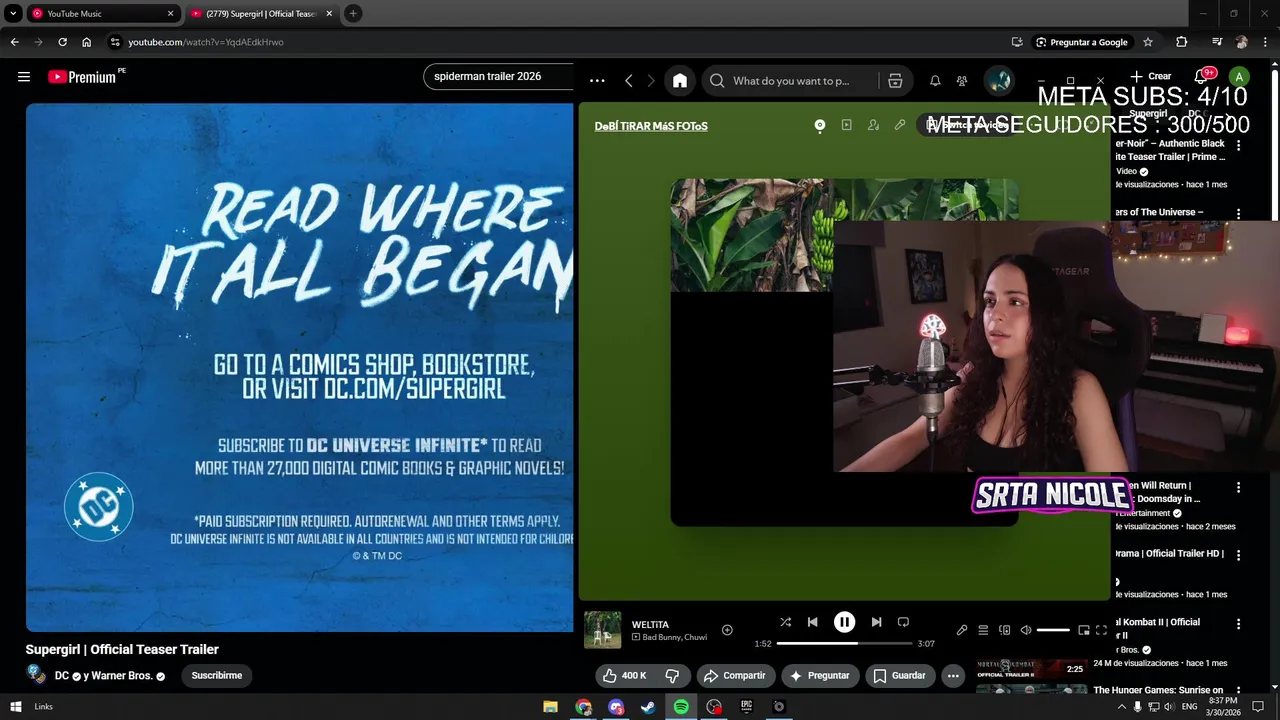The image size is (1280, 720).
Task: Mute Spotify volume
Action: coord(1025,630)
